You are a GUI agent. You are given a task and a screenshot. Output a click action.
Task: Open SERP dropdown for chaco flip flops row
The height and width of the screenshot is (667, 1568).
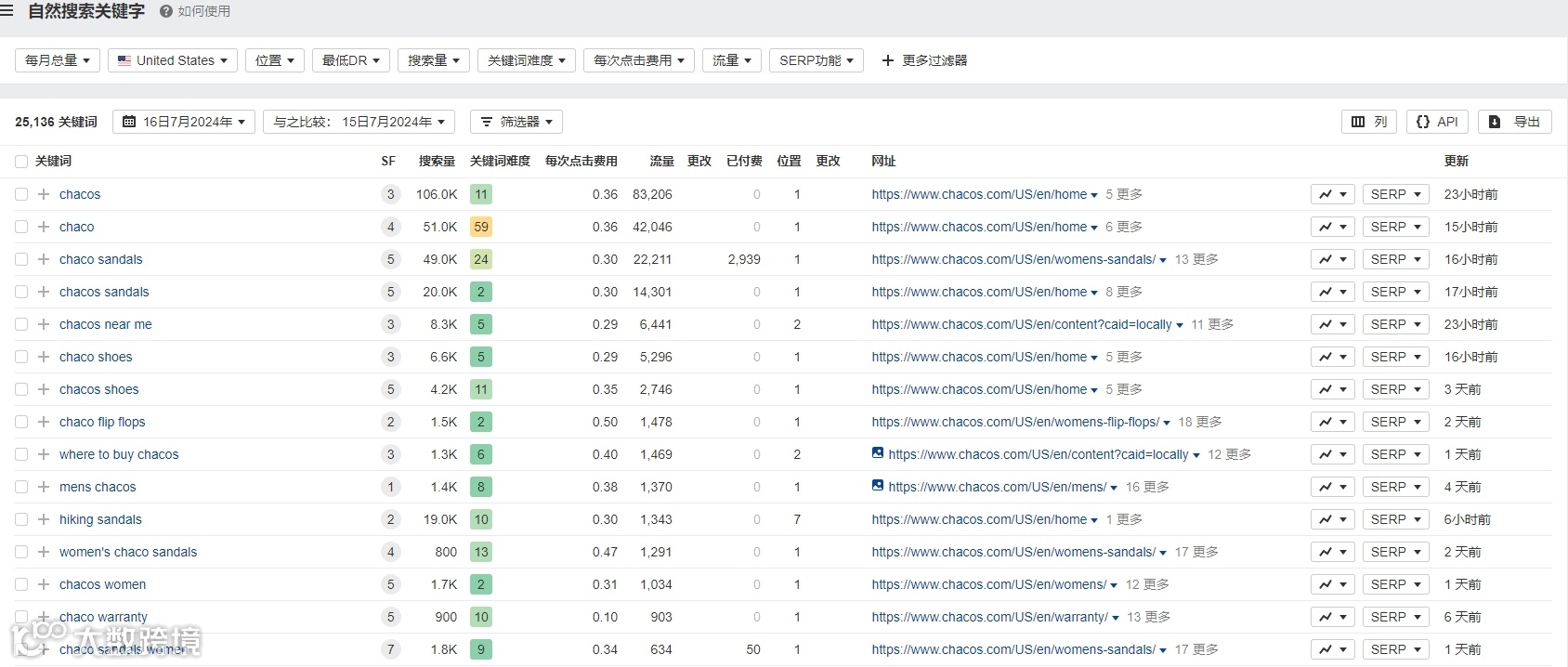[1396, 422]
